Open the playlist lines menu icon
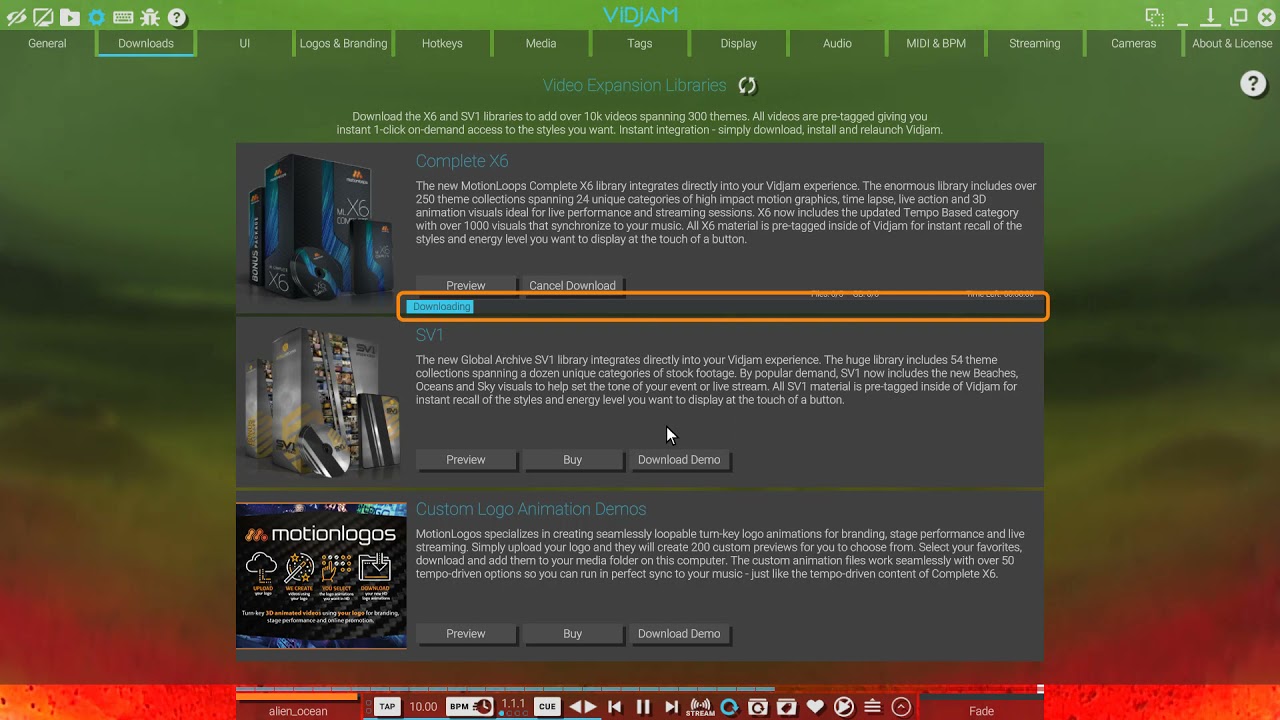 coord(872,707)
